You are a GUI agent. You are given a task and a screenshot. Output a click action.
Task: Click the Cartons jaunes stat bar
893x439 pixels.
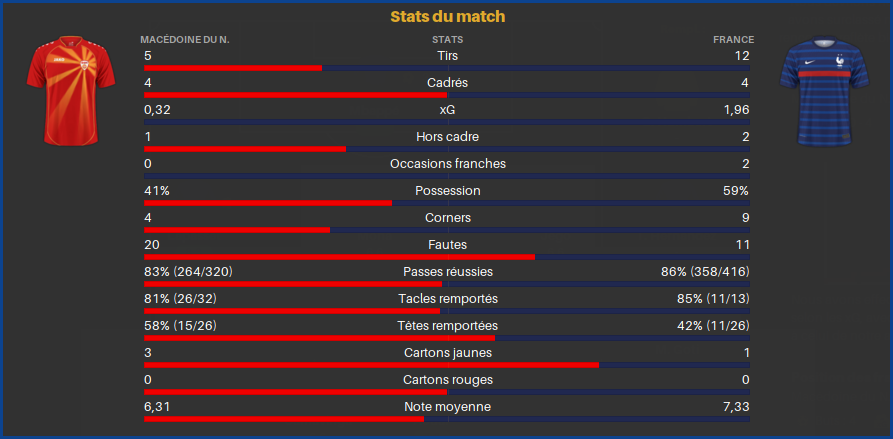(x=447, y=366)
